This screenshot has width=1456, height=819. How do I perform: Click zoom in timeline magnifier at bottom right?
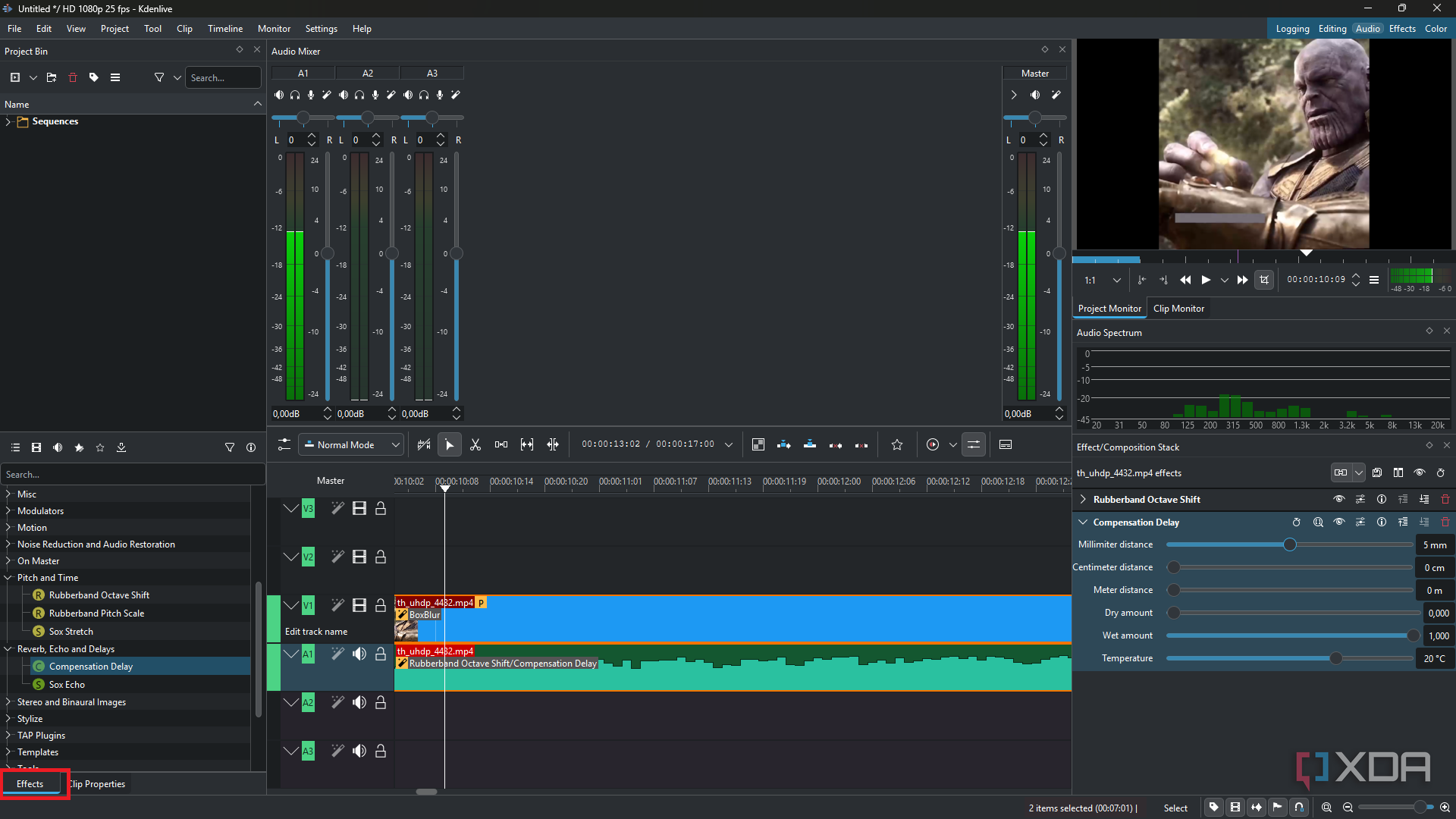coord(1445,808)
